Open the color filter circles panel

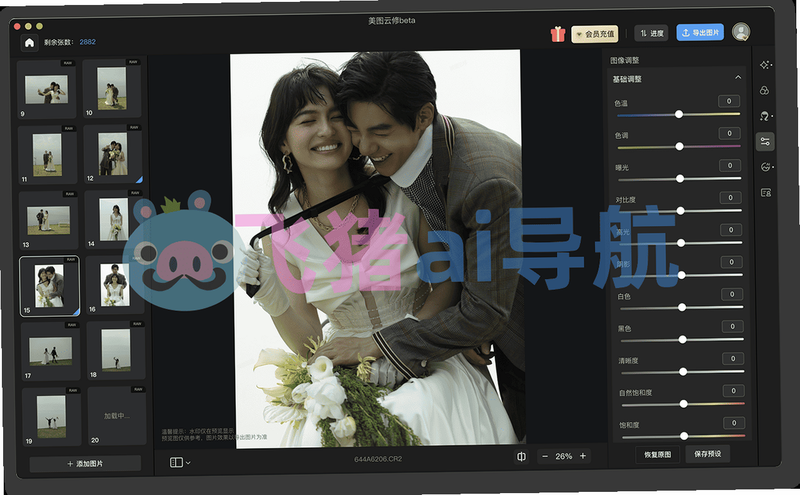click(x=764, y=90)
